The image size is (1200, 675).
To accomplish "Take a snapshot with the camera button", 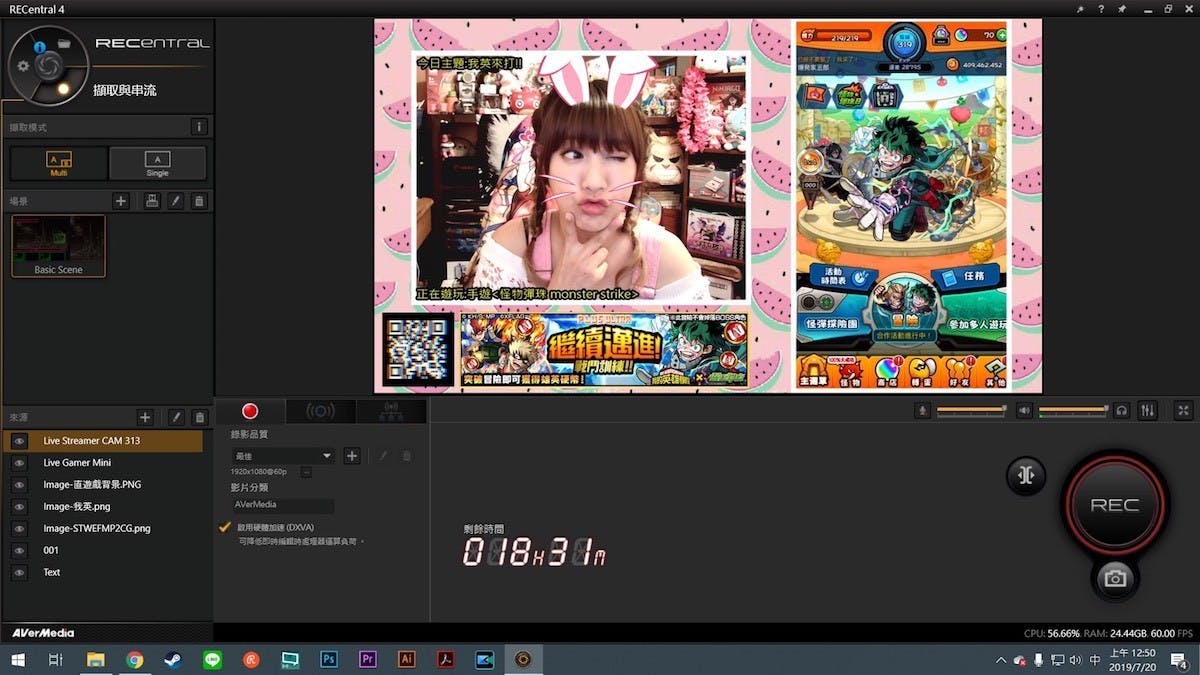I will pos(1115,578).
